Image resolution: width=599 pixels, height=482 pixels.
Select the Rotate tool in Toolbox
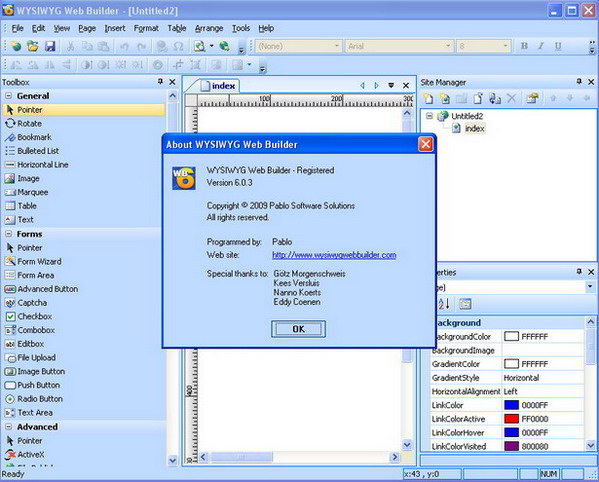(84, 123)
